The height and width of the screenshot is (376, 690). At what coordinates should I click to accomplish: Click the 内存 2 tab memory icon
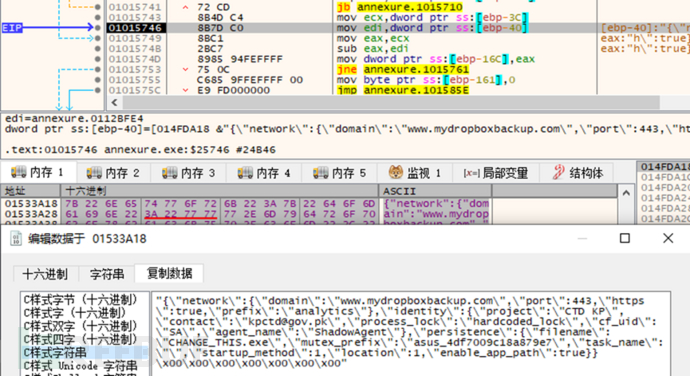[94, 172]
